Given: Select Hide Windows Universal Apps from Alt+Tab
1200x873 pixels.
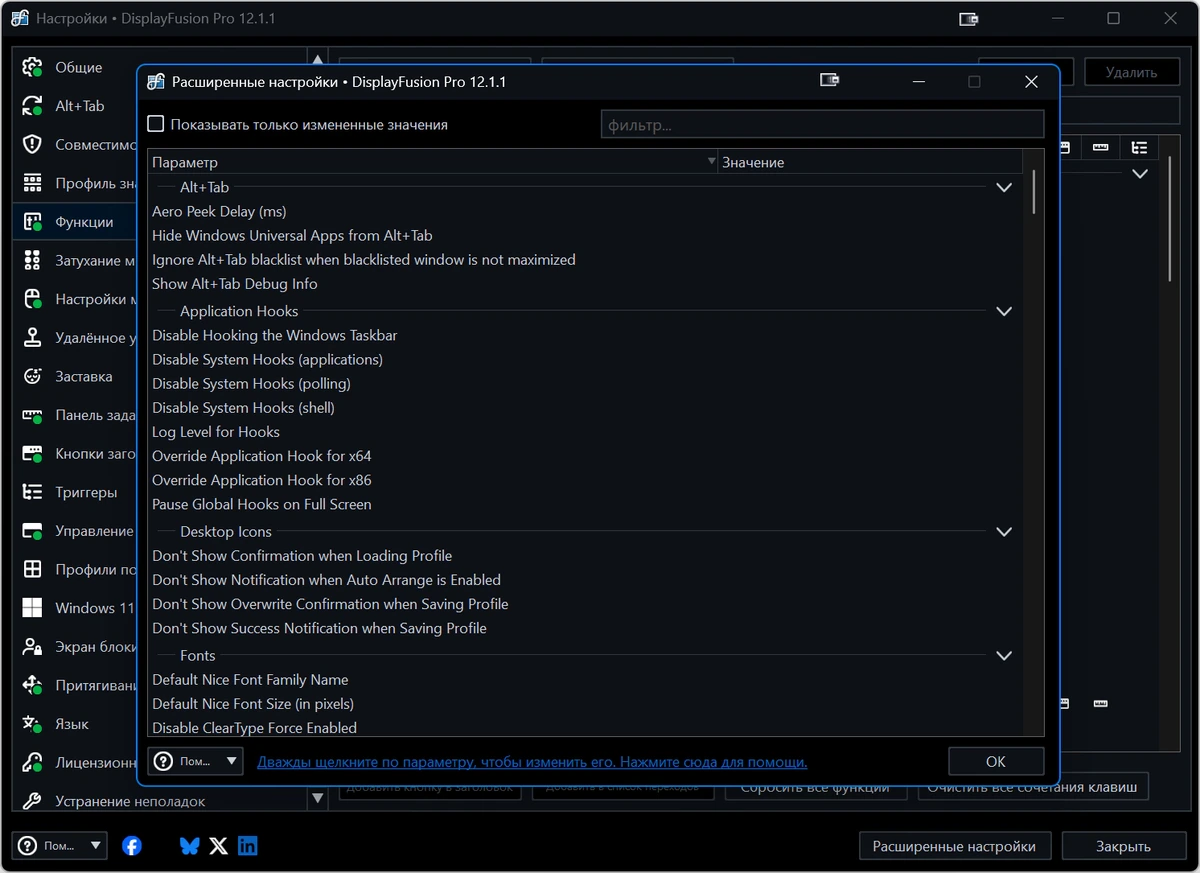Looking at the screenshot, I should (x=586, y=235).
